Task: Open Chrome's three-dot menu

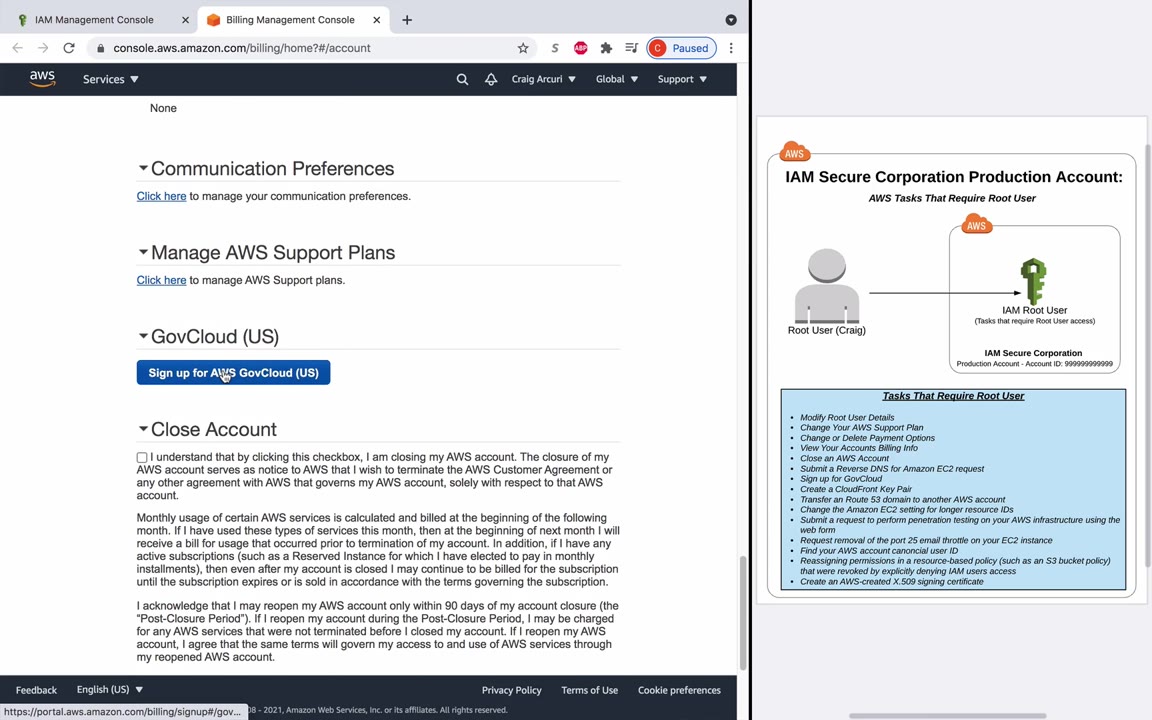Action: (x=731, y=48)
